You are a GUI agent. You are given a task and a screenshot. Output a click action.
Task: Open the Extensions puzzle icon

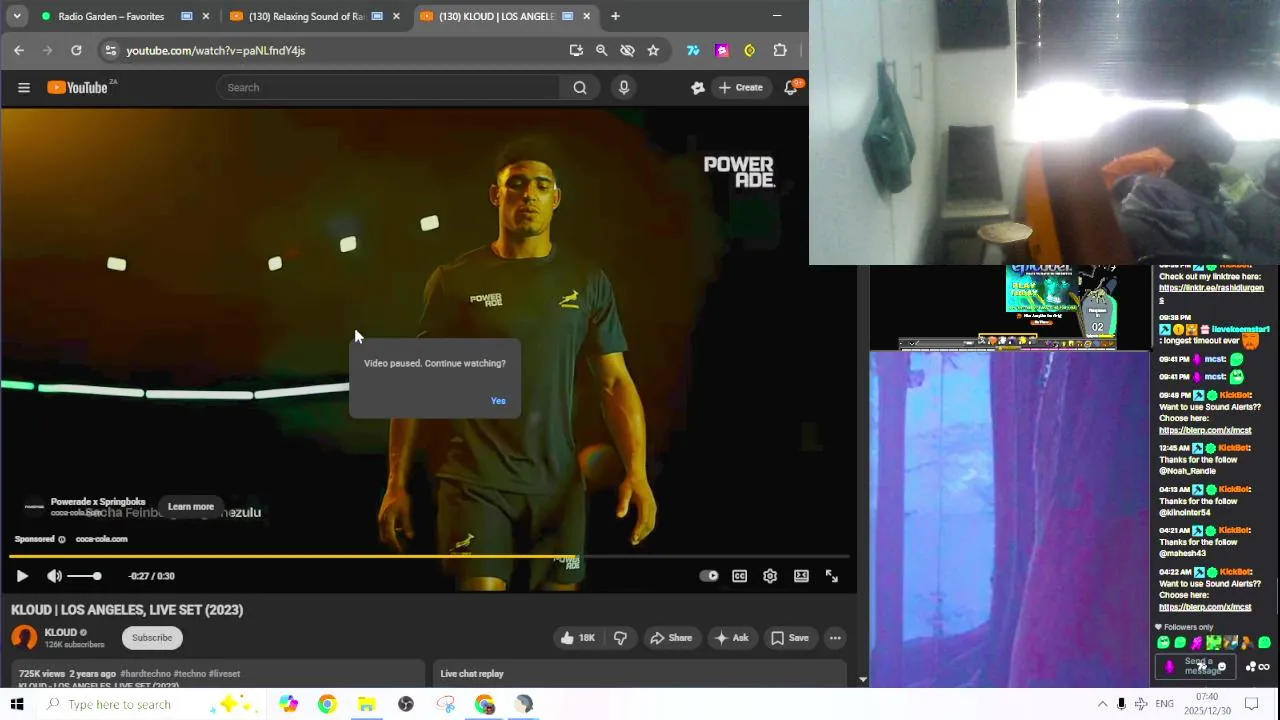[780, 50]
